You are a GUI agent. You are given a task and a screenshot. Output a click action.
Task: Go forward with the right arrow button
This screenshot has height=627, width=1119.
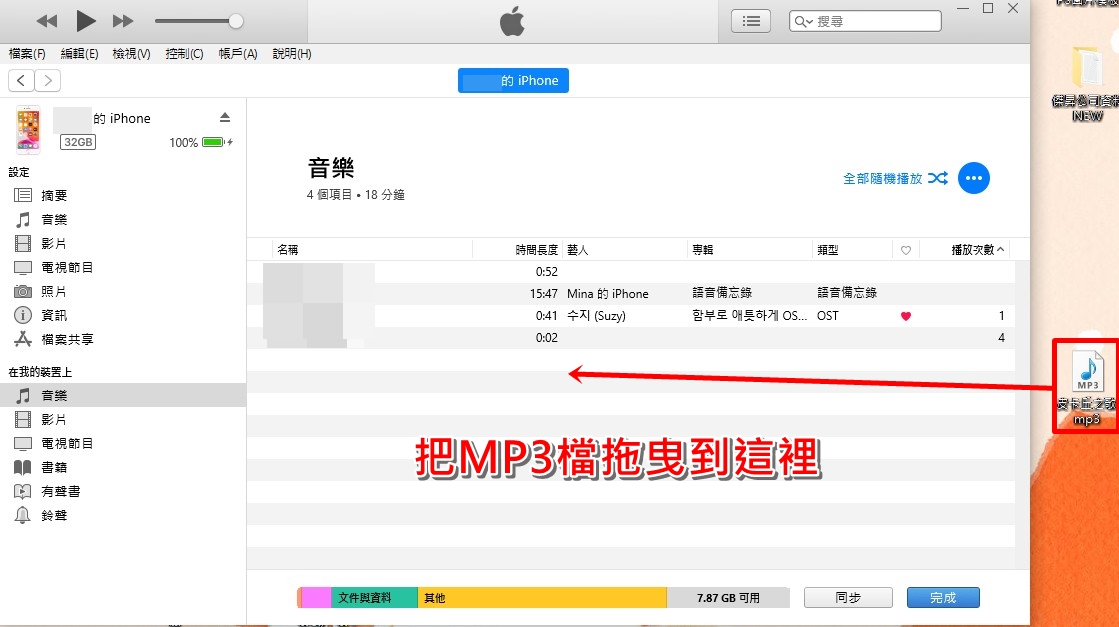[48, 81]
